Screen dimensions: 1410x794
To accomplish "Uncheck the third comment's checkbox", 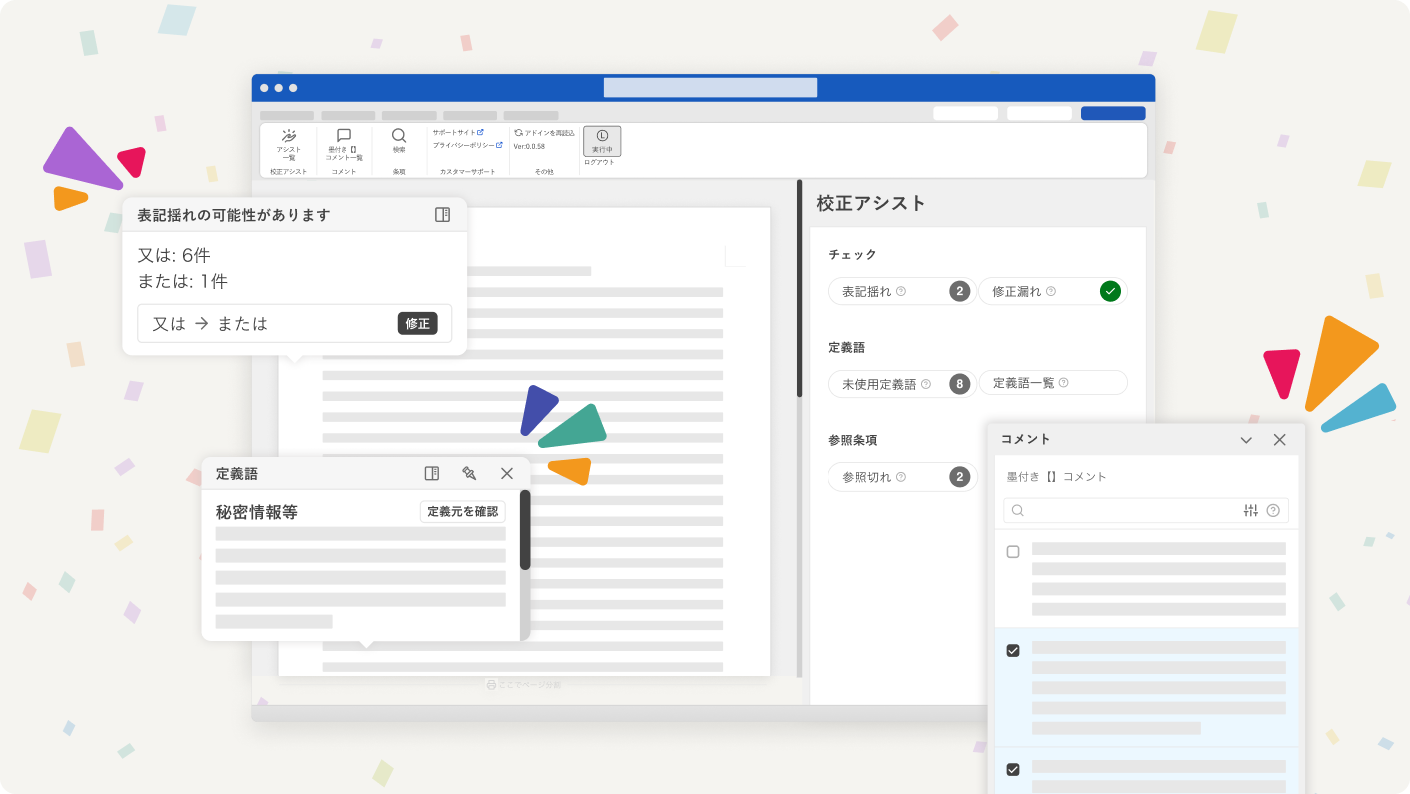I will click(1013, 769).
